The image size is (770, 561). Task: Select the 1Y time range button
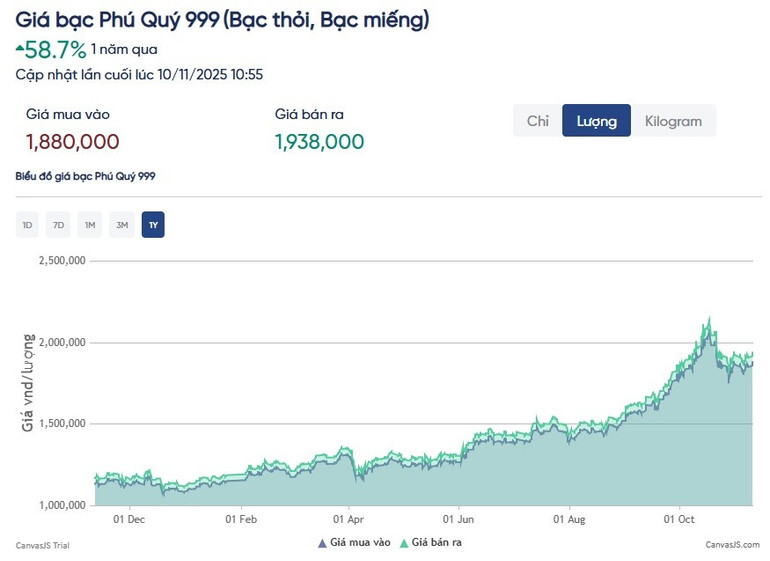click(x=153, y=225)
